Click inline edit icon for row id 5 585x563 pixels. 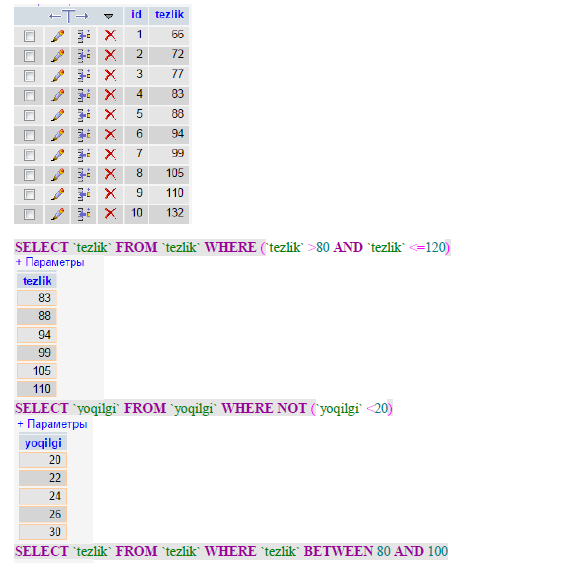point(84,115)
